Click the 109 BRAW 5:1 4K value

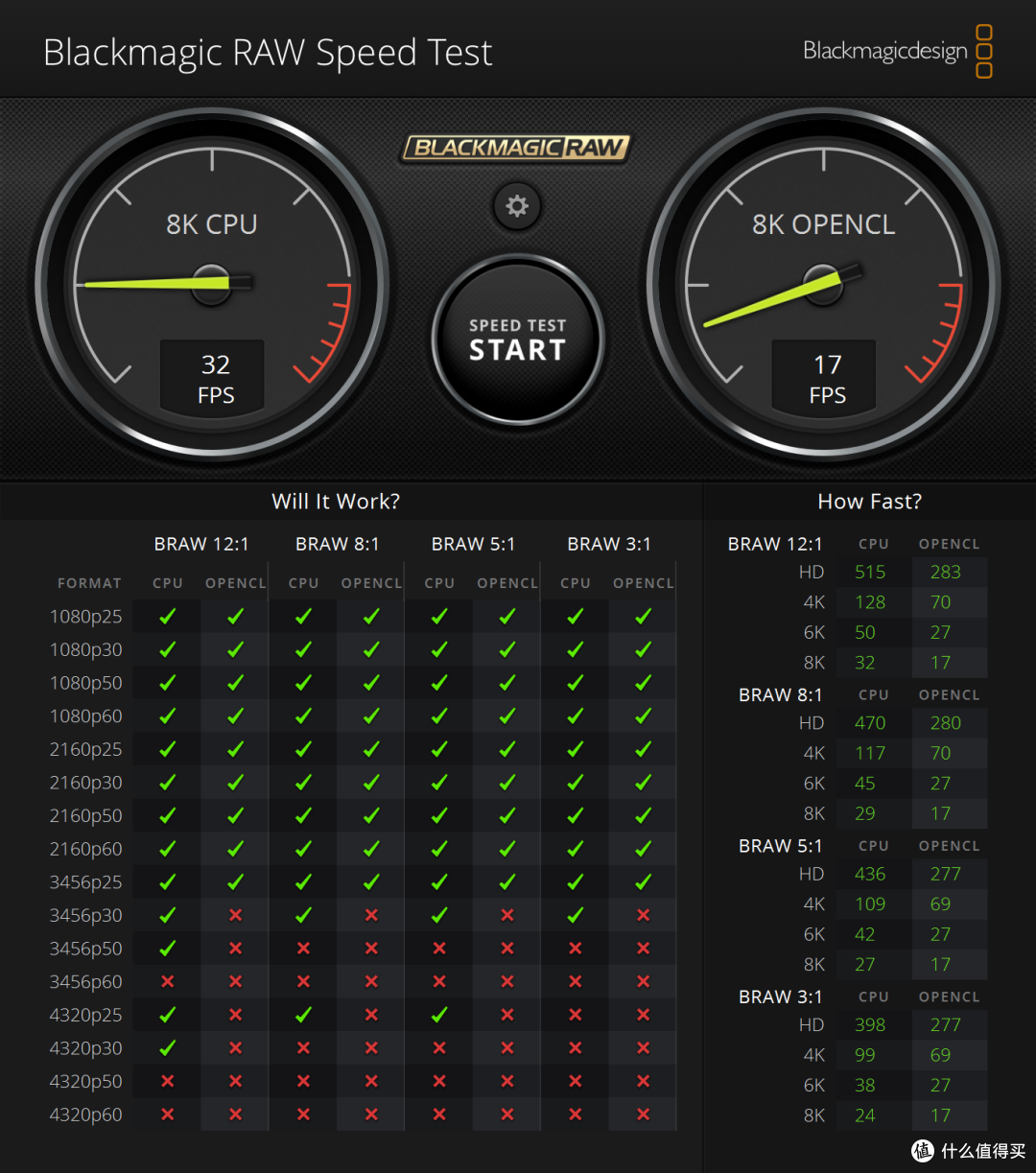870,903
